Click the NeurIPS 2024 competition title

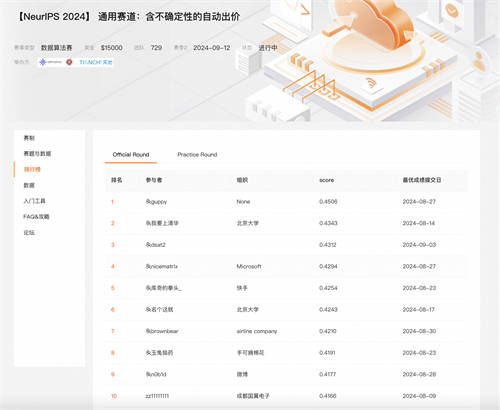coord(128,16)
